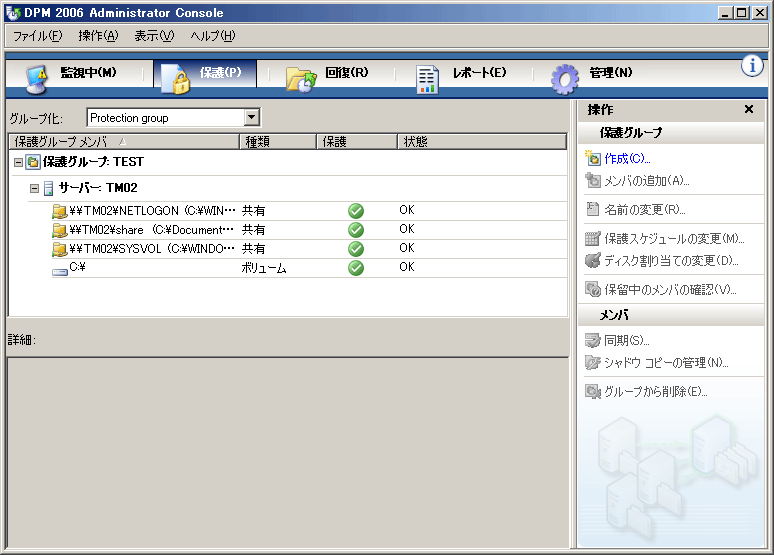Select the \\TM02\SYSVOL share row
The height and width of the screenshot is (555, 774).
coord(309,249)
